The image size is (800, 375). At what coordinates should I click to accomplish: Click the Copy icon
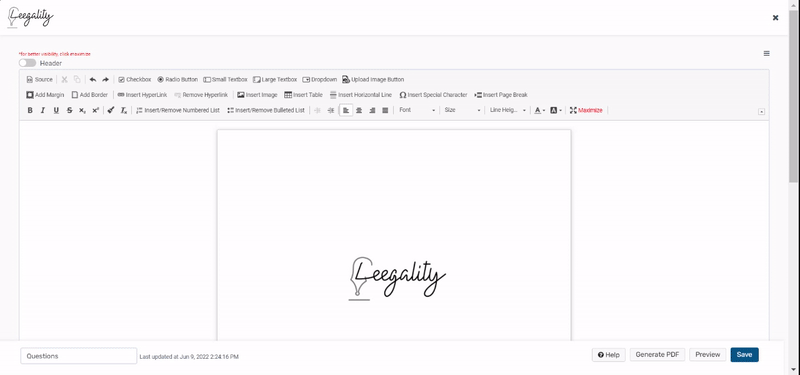[x=77, y=80]
